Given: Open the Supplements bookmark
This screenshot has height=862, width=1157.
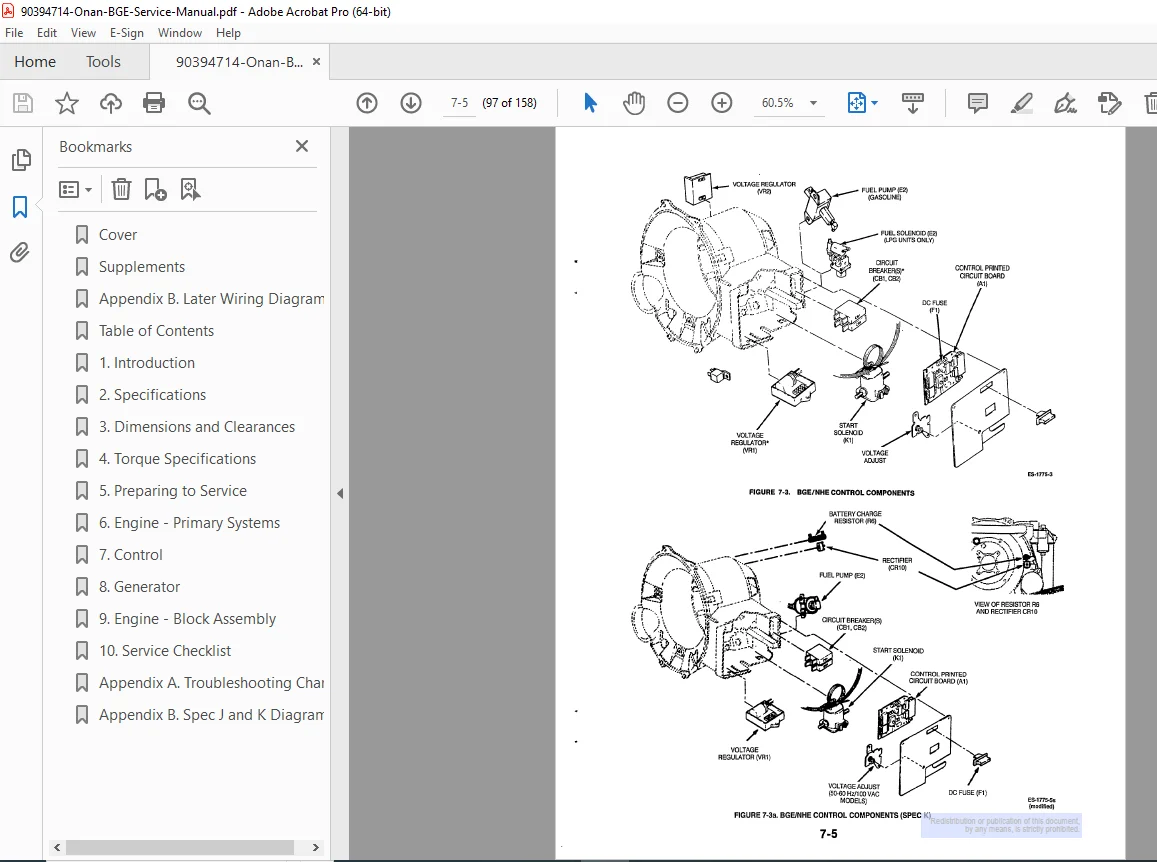Looking at the screenshot, I should [x=142, y=266].
